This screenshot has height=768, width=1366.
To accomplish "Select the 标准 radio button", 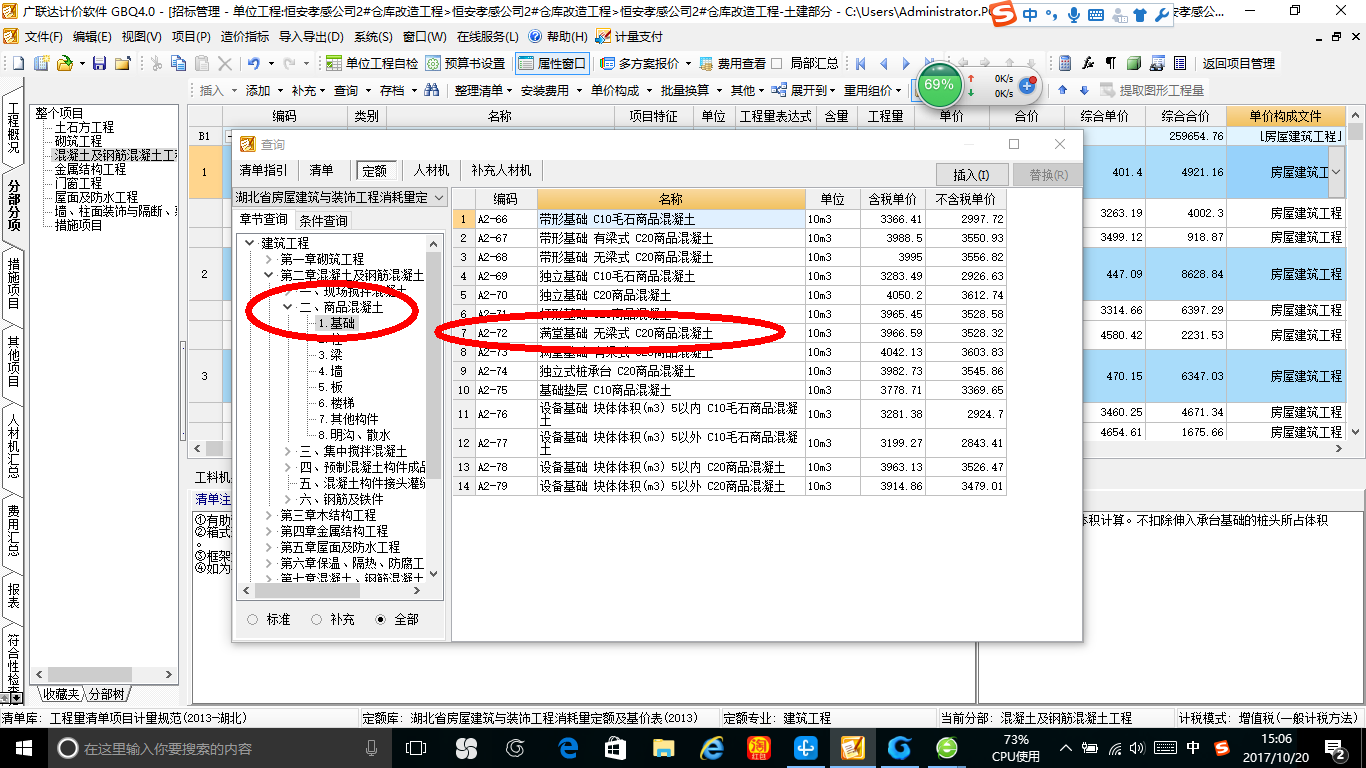I will point(252,620).
